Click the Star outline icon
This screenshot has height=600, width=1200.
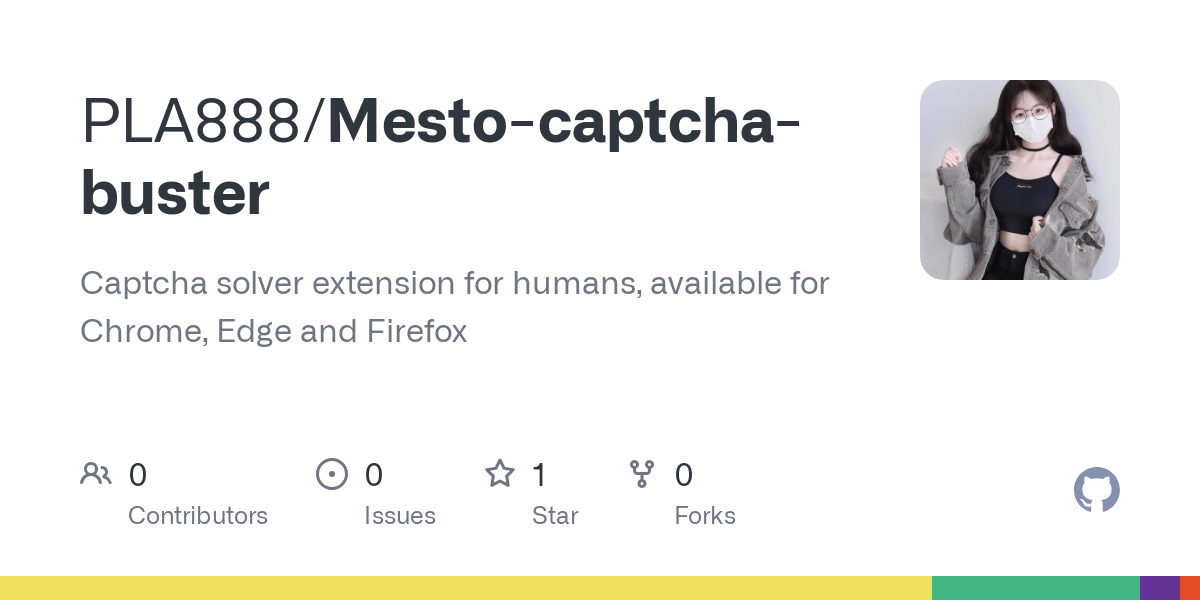[500, 473]
